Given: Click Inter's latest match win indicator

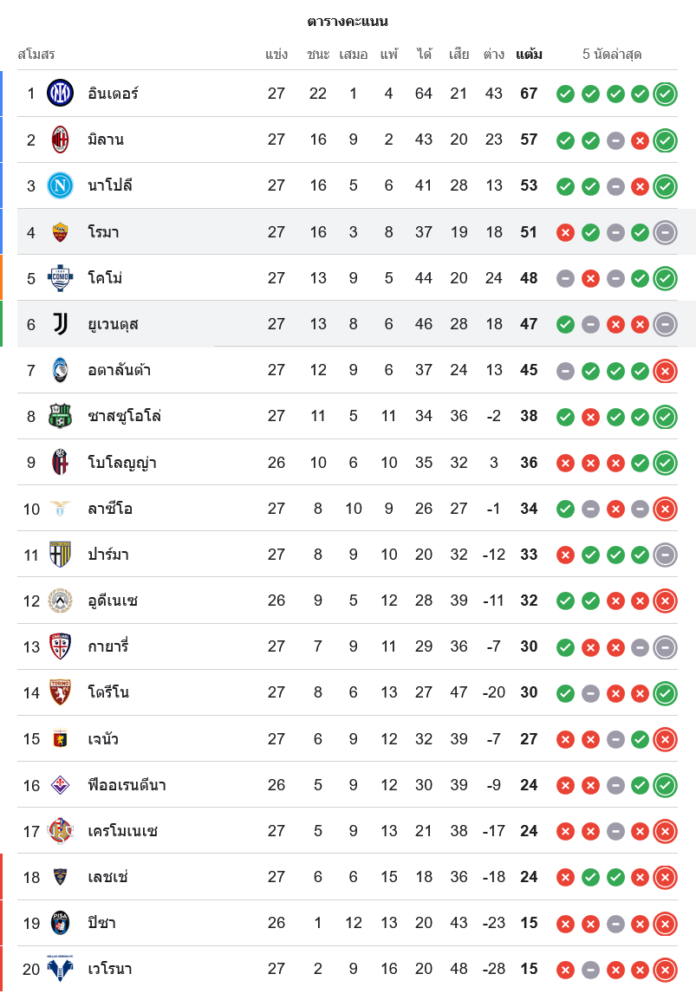Looking at the screenshot, I should 665,94.
